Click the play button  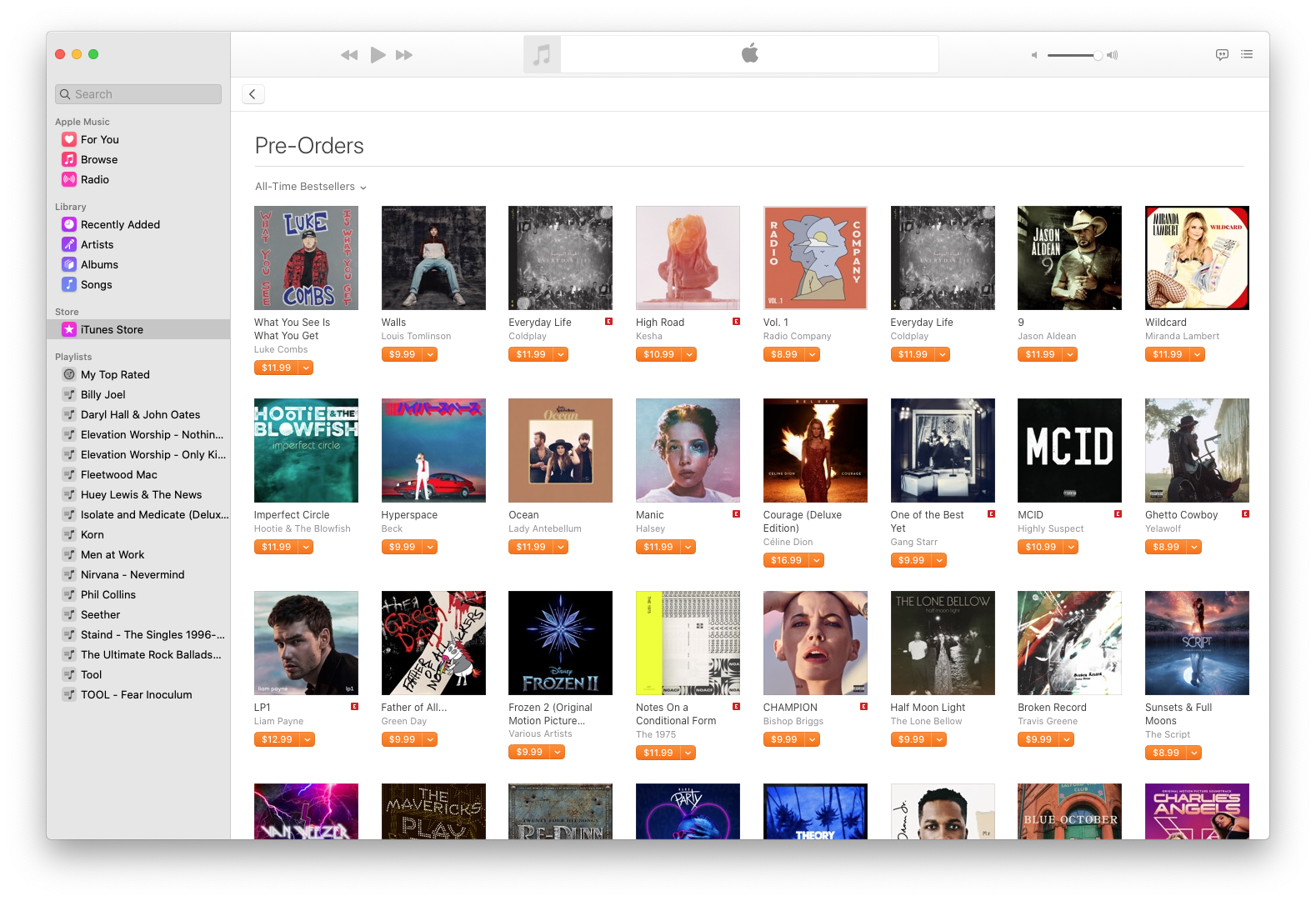coord(378,55)
